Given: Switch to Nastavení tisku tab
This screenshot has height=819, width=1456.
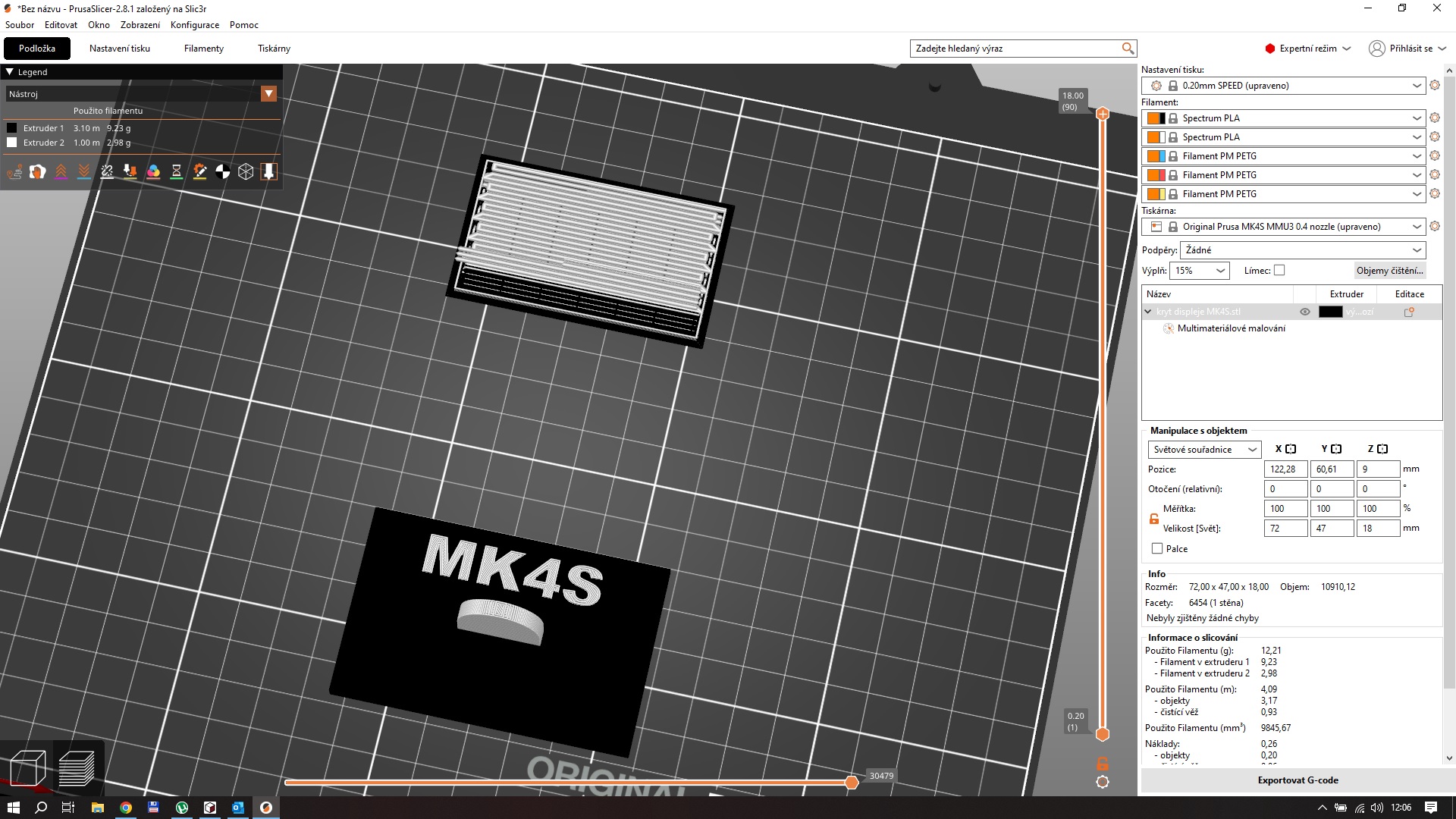Looking at the screenshot, I should [120, 49].
